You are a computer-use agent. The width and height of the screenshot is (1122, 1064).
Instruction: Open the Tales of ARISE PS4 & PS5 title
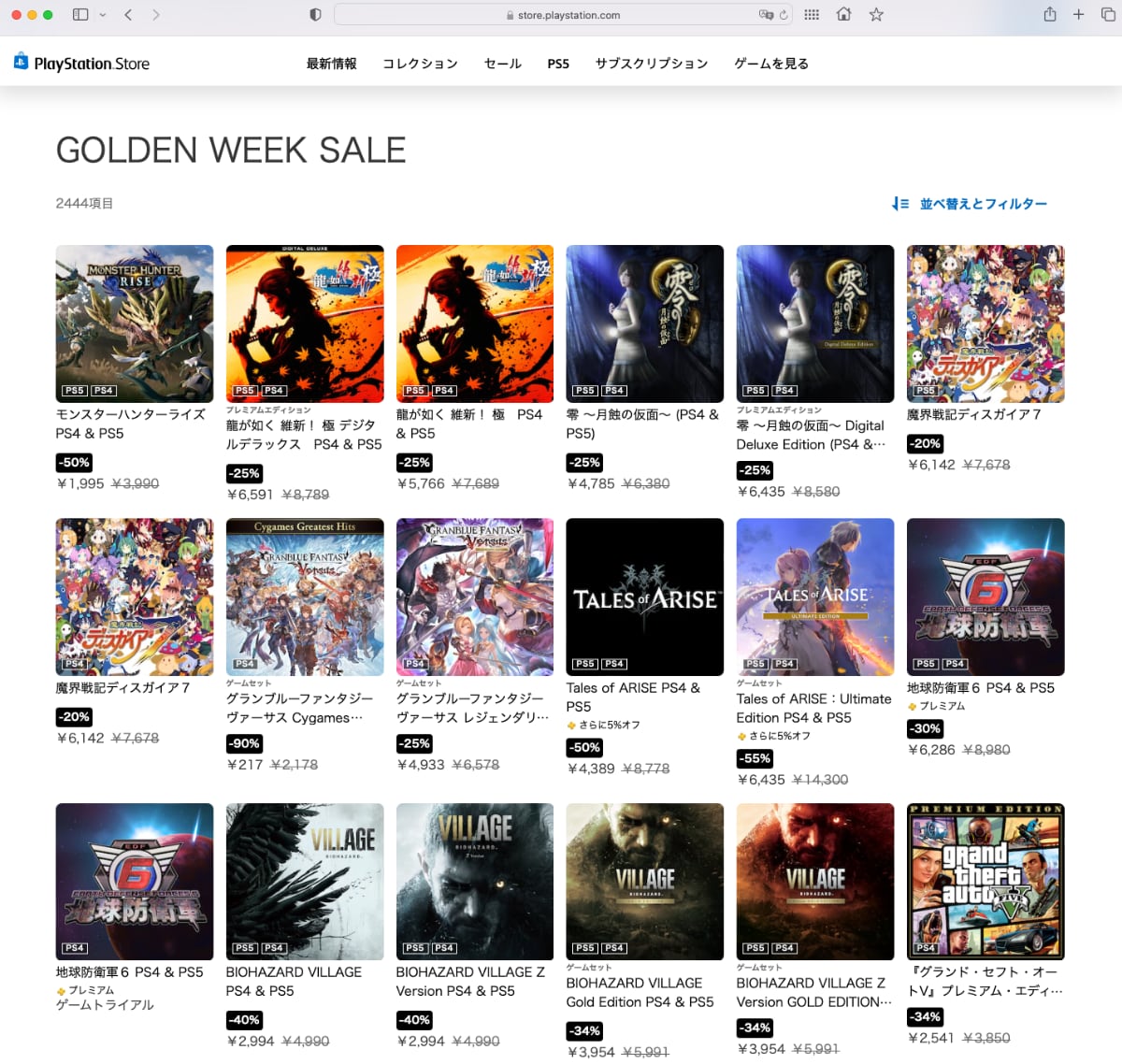coord(632,697)
